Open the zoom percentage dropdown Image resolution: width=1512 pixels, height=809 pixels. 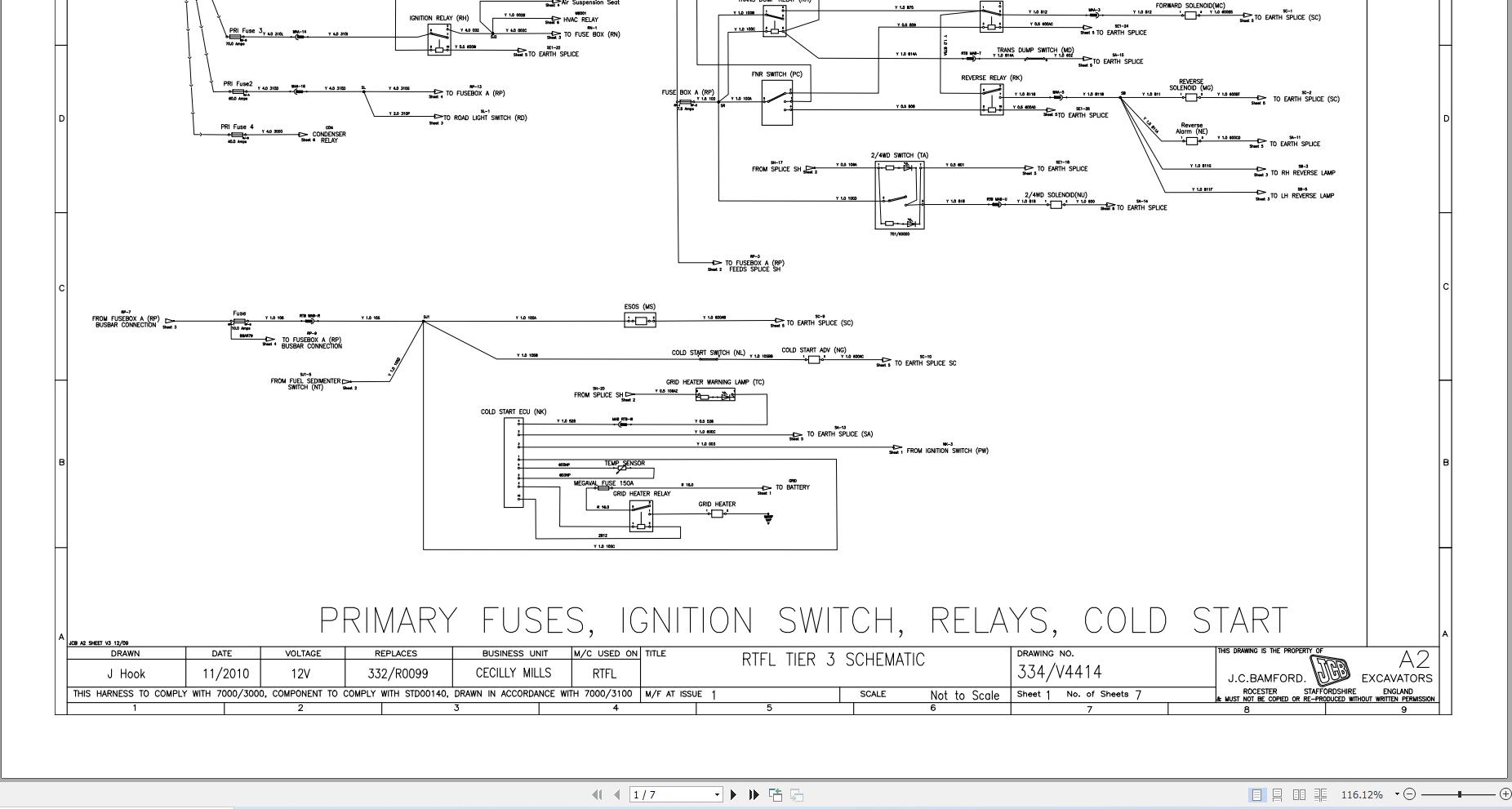(x=1397, y=793)
